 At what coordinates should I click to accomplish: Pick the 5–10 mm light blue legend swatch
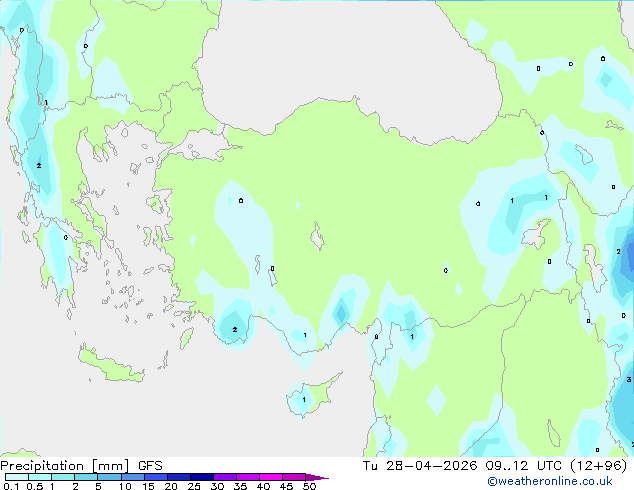[x=109, y=477]
